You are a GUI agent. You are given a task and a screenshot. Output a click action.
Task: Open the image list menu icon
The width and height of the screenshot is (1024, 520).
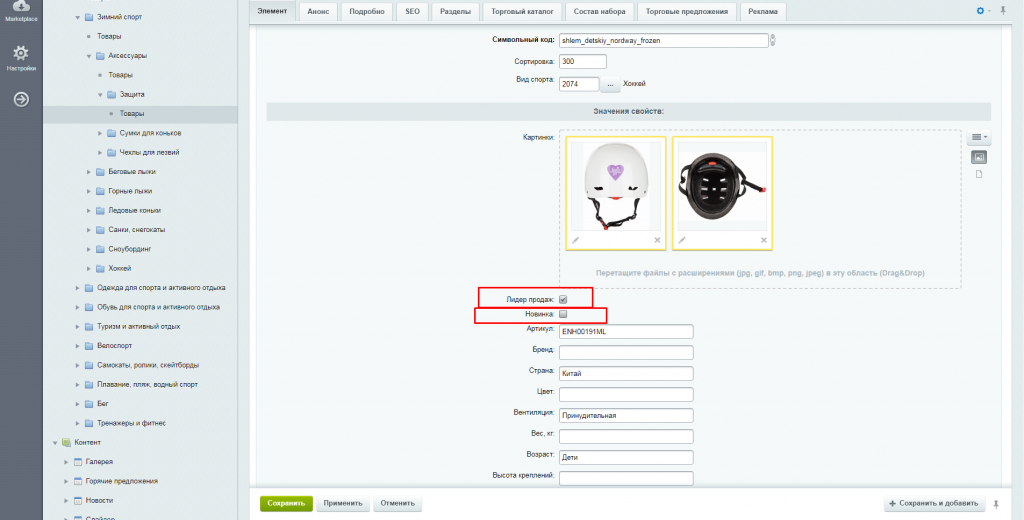click(x=979, y=137)
